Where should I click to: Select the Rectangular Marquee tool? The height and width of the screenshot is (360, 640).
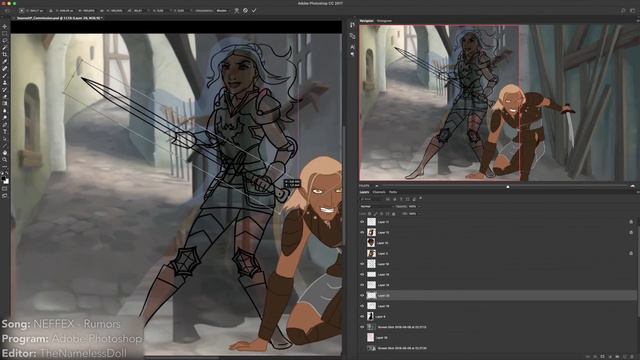tap(4, 33)
